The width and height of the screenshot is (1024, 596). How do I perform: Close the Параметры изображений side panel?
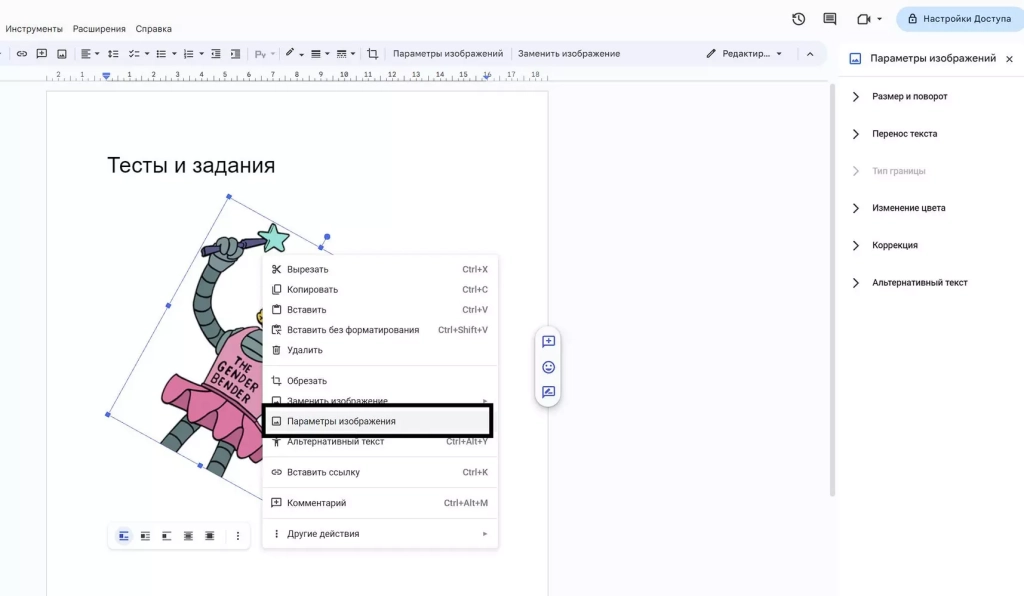1009,59
